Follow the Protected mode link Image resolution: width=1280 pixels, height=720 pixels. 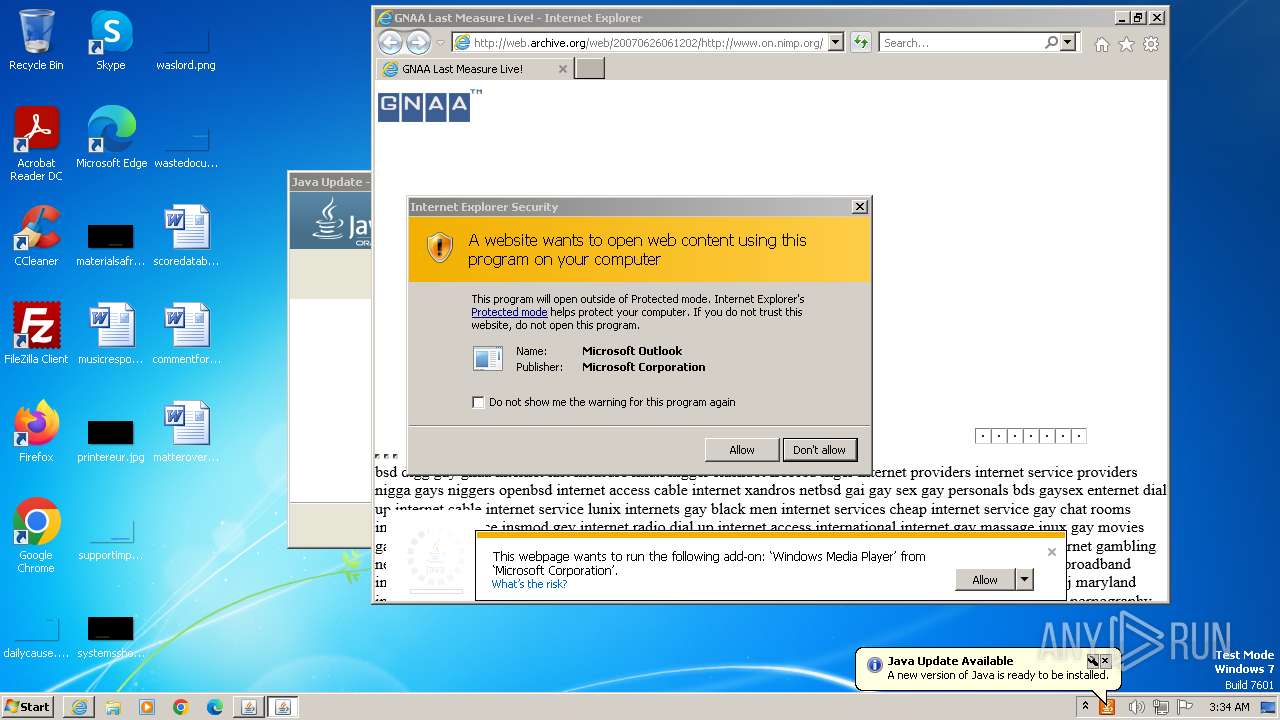509,312
